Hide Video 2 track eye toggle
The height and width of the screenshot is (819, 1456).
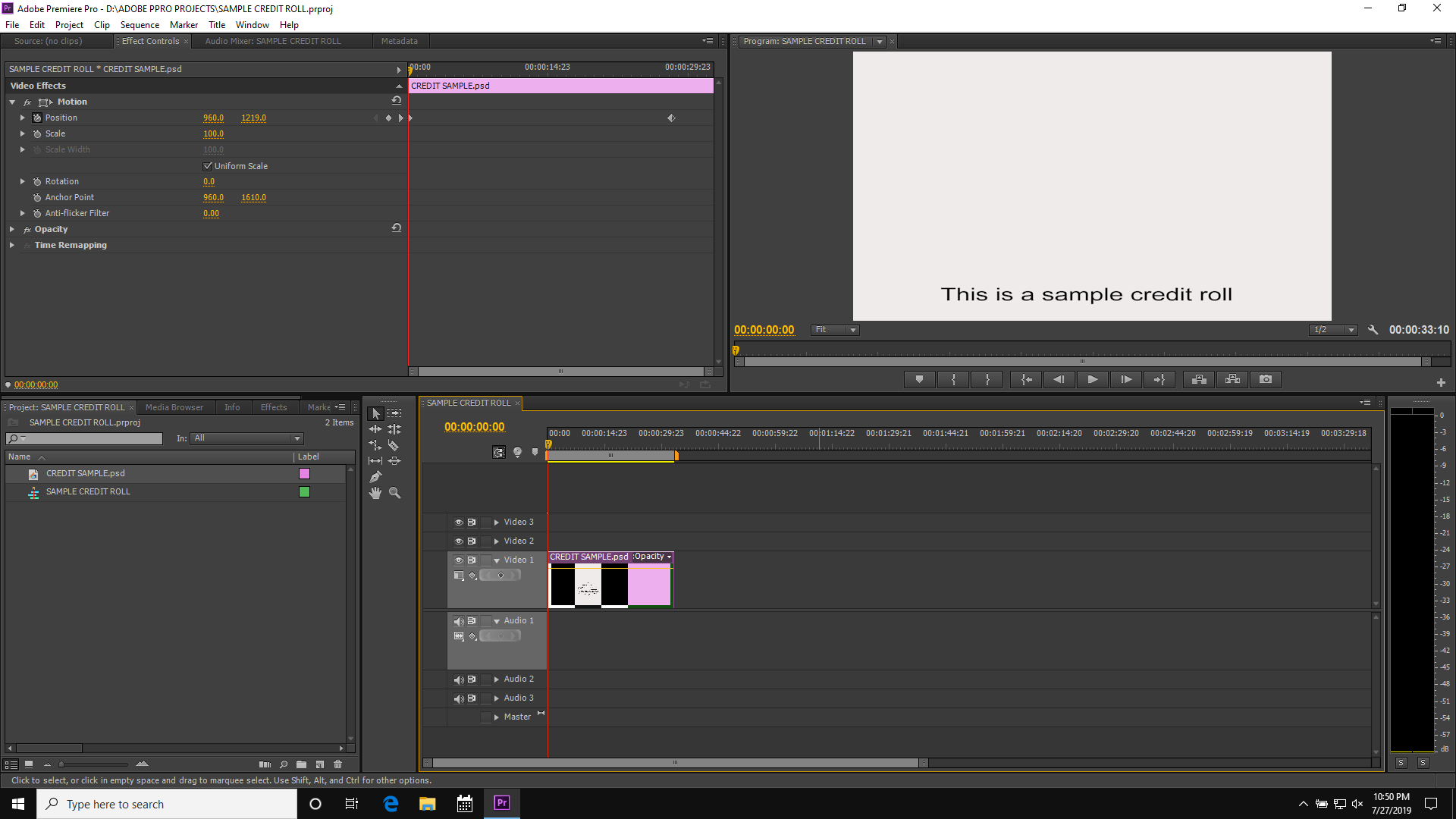point(459,541)
